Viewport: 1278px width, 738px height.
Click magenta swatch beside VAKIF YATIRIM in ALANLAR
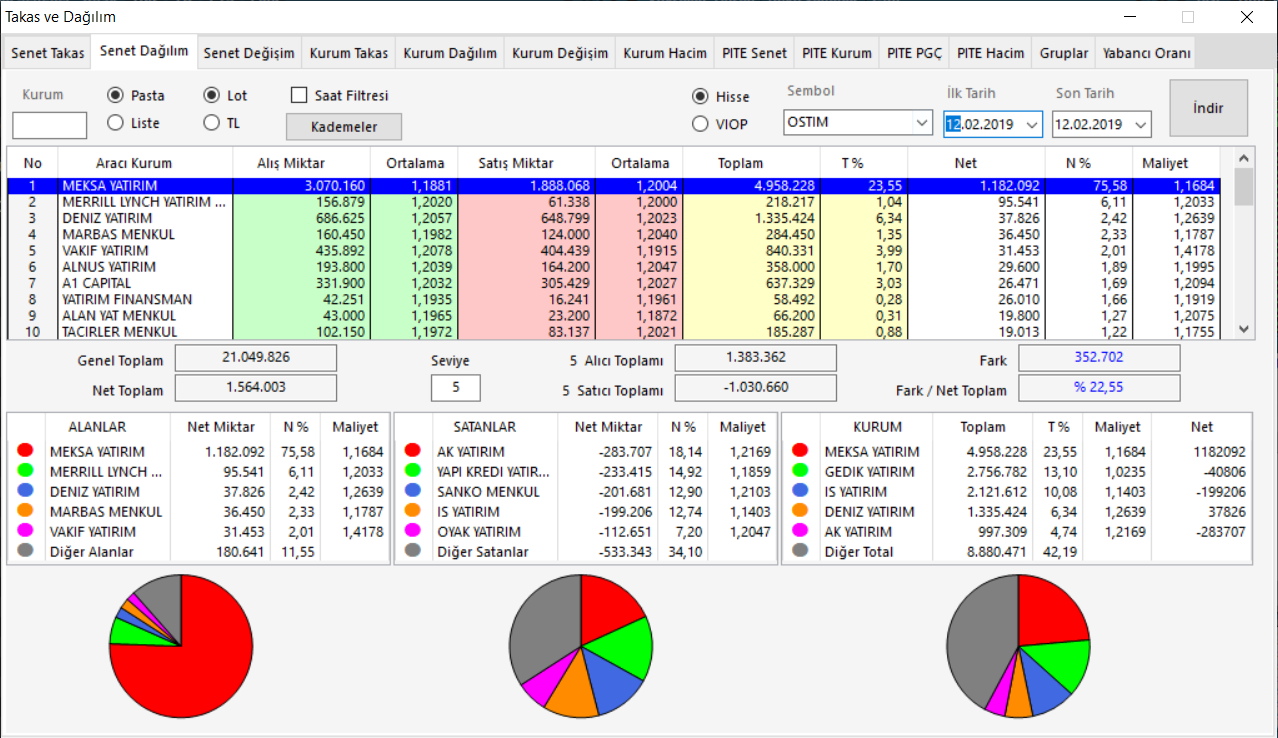pos(26,532)
